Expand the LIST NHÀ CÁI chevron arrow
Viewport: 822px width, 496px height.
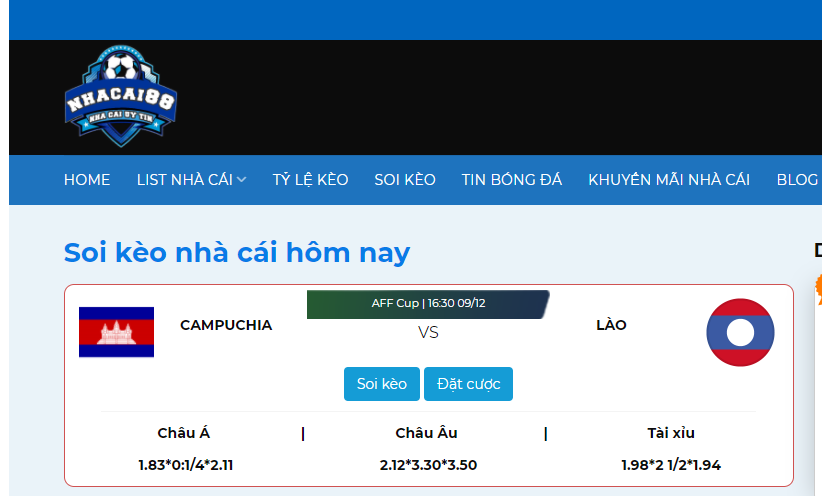pos(242,180)
